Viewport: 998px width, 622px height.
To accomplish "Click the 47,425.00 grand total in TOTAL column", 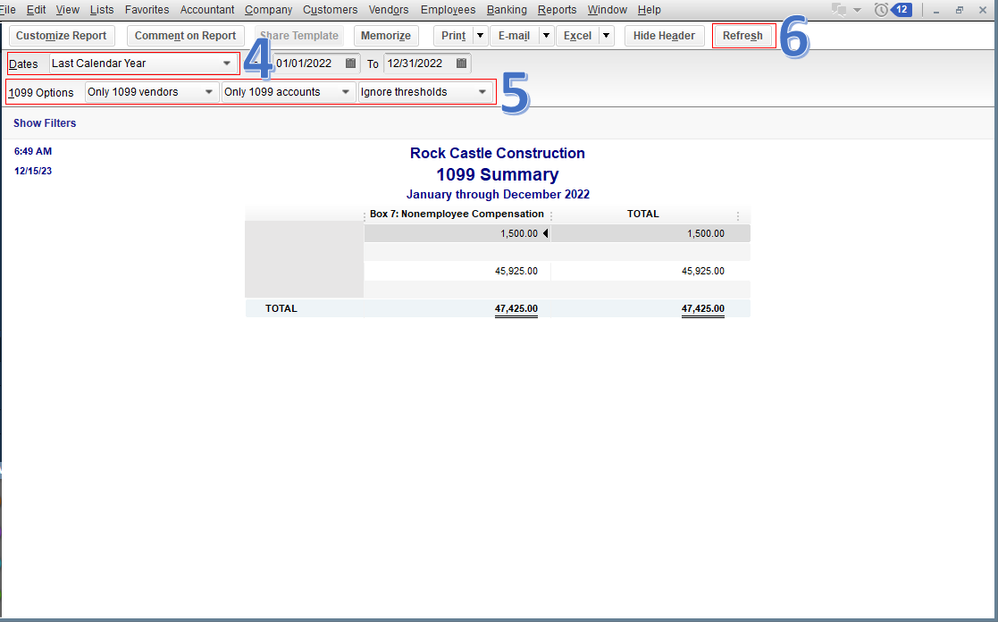I will [x=703, y=309].
